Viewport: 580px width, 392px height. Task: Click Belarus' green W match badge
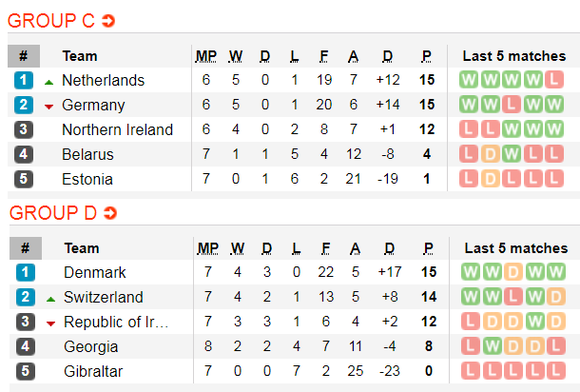pos(511,154)
